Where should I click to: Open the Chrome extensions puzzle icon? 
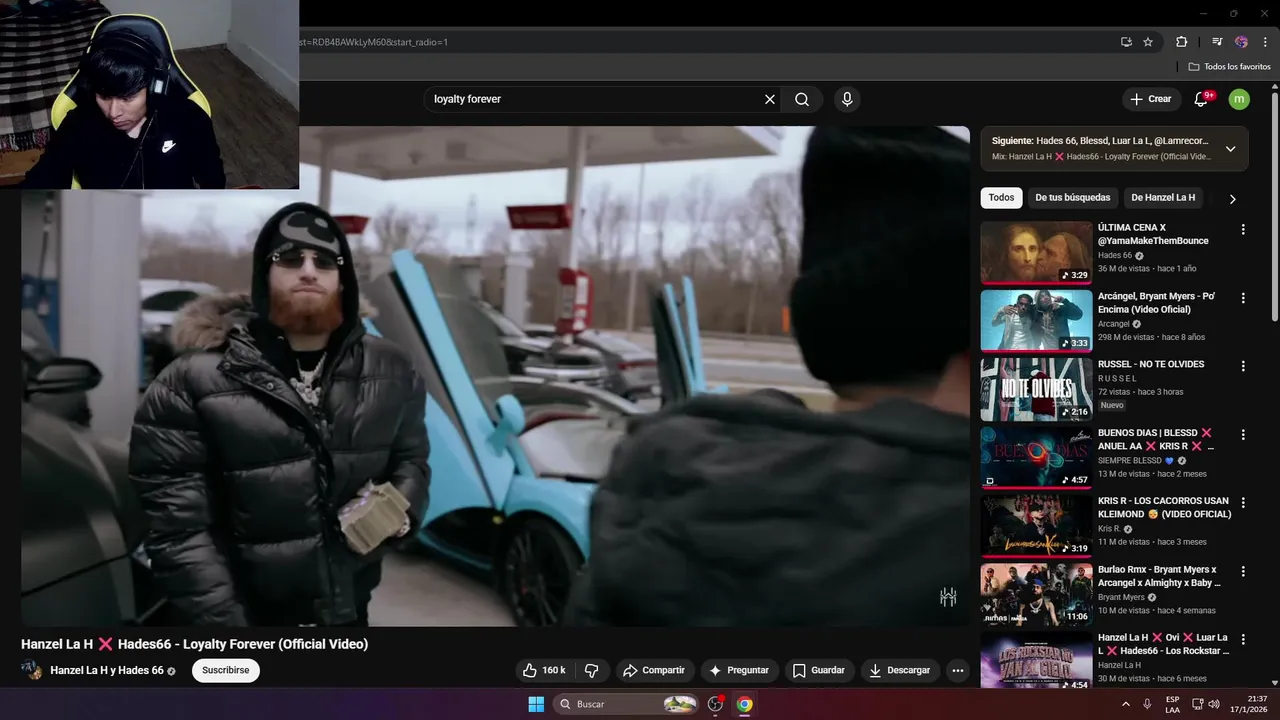click(x=1181, y=42)
